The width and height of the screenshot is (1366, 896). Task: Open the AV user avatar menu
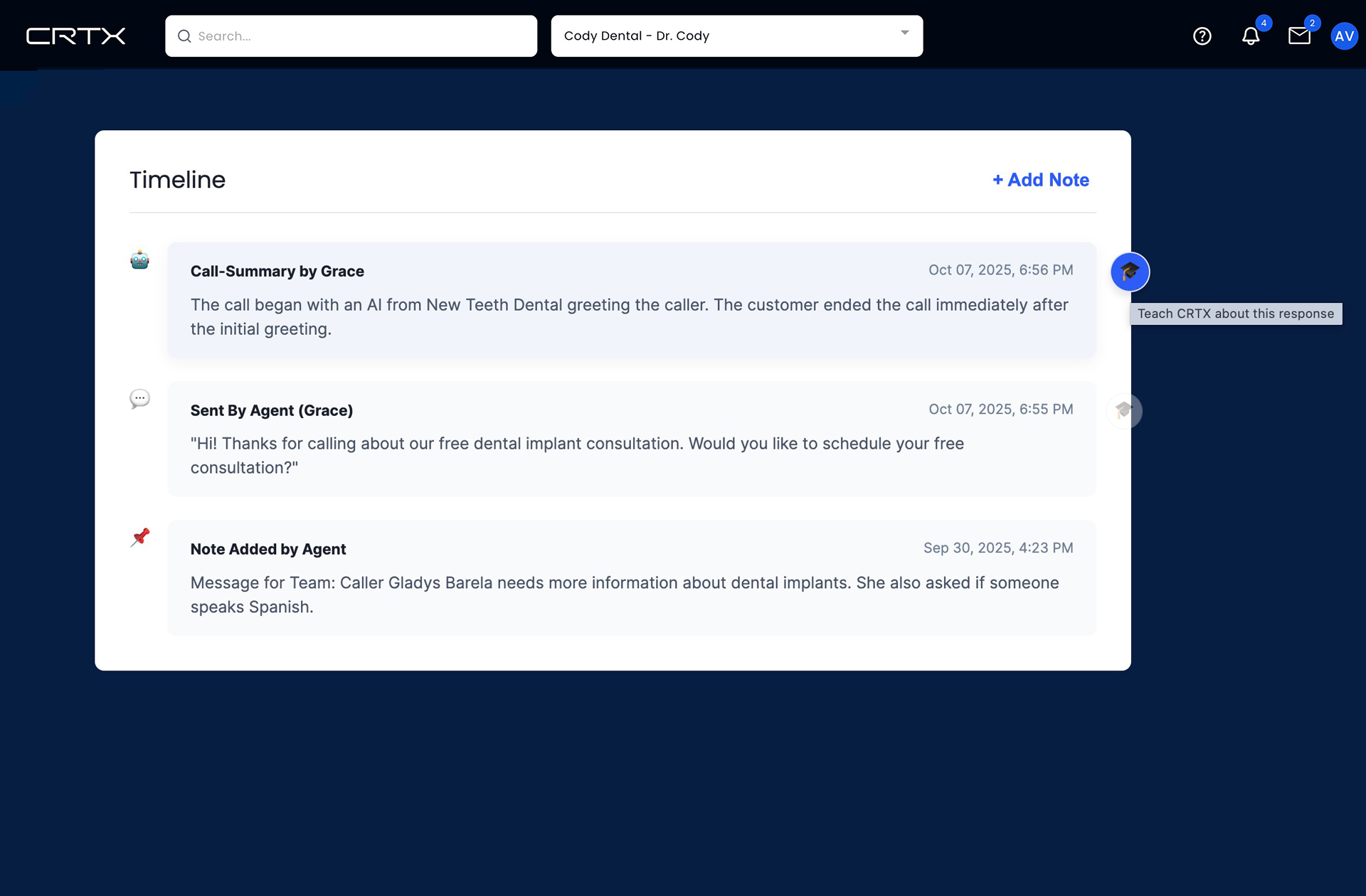[x=1343, y=36]
